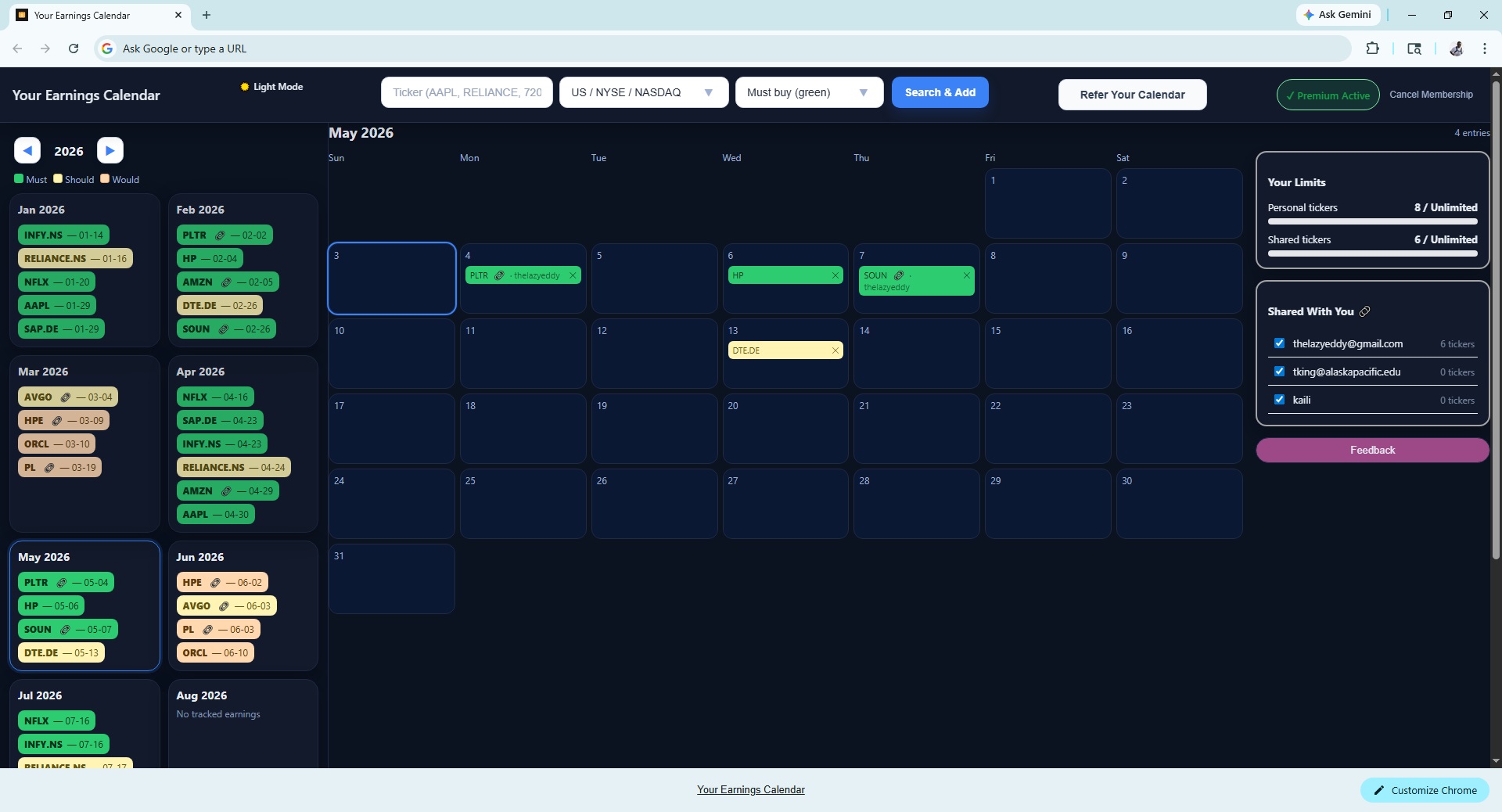Click Your Earnings Calendar footer link

pos(751,790)
